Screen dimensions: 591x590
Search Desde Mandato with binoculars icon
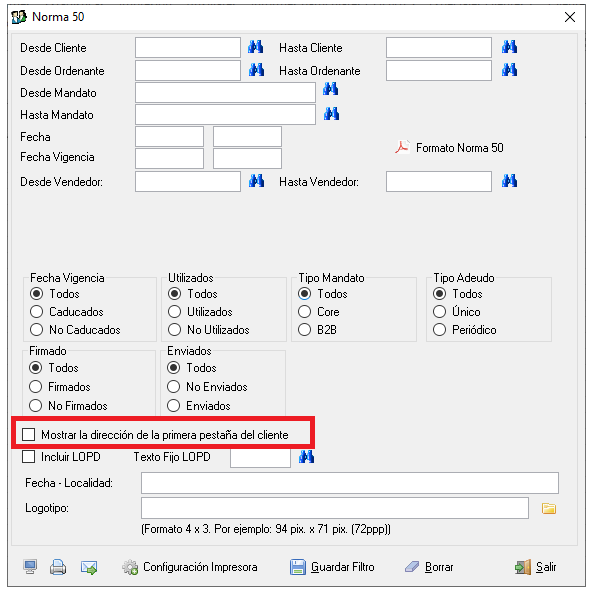tap(331, 89)
